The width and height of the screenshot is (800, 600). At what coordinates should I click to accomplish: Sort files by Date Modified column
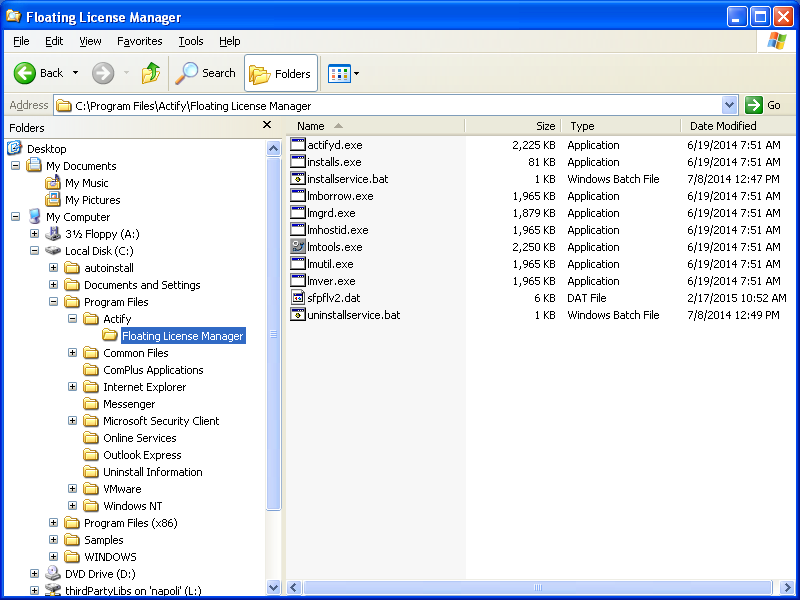[x=722, y=126]
